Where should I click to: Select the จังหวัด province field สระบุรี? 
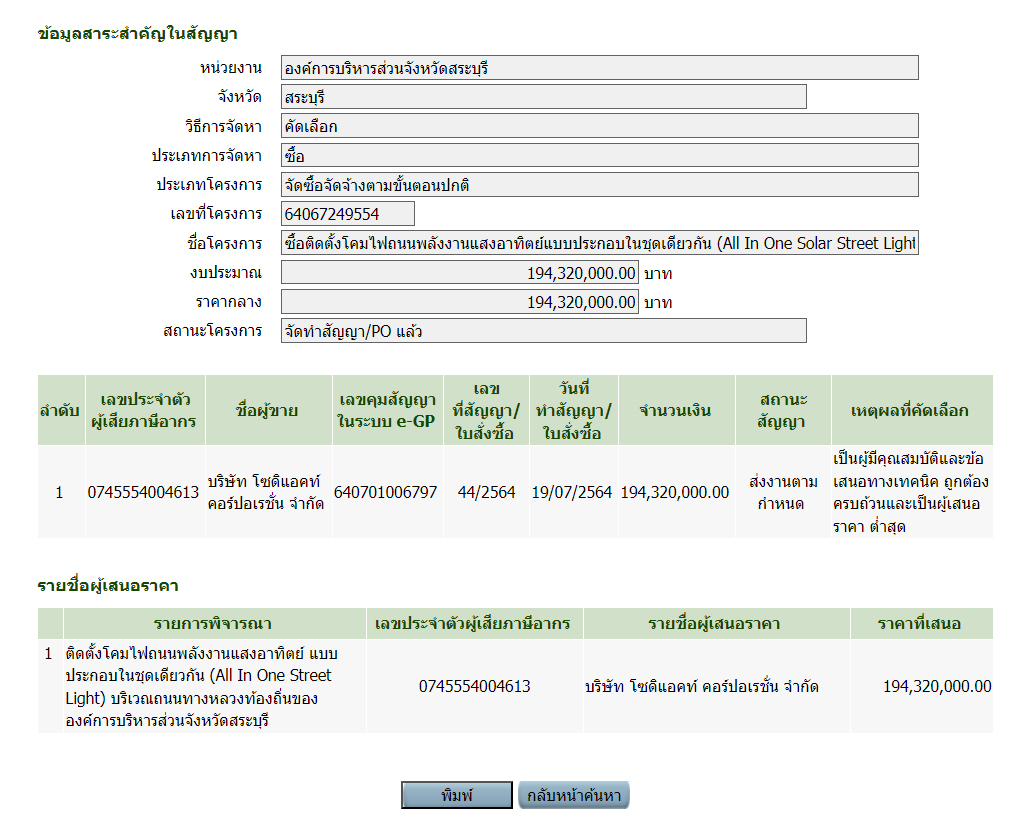point(543,97)
